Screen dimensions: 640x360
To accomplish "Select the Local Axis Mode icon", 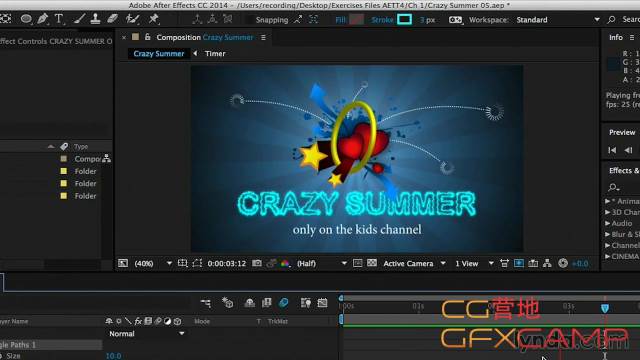I will point(198,19).
